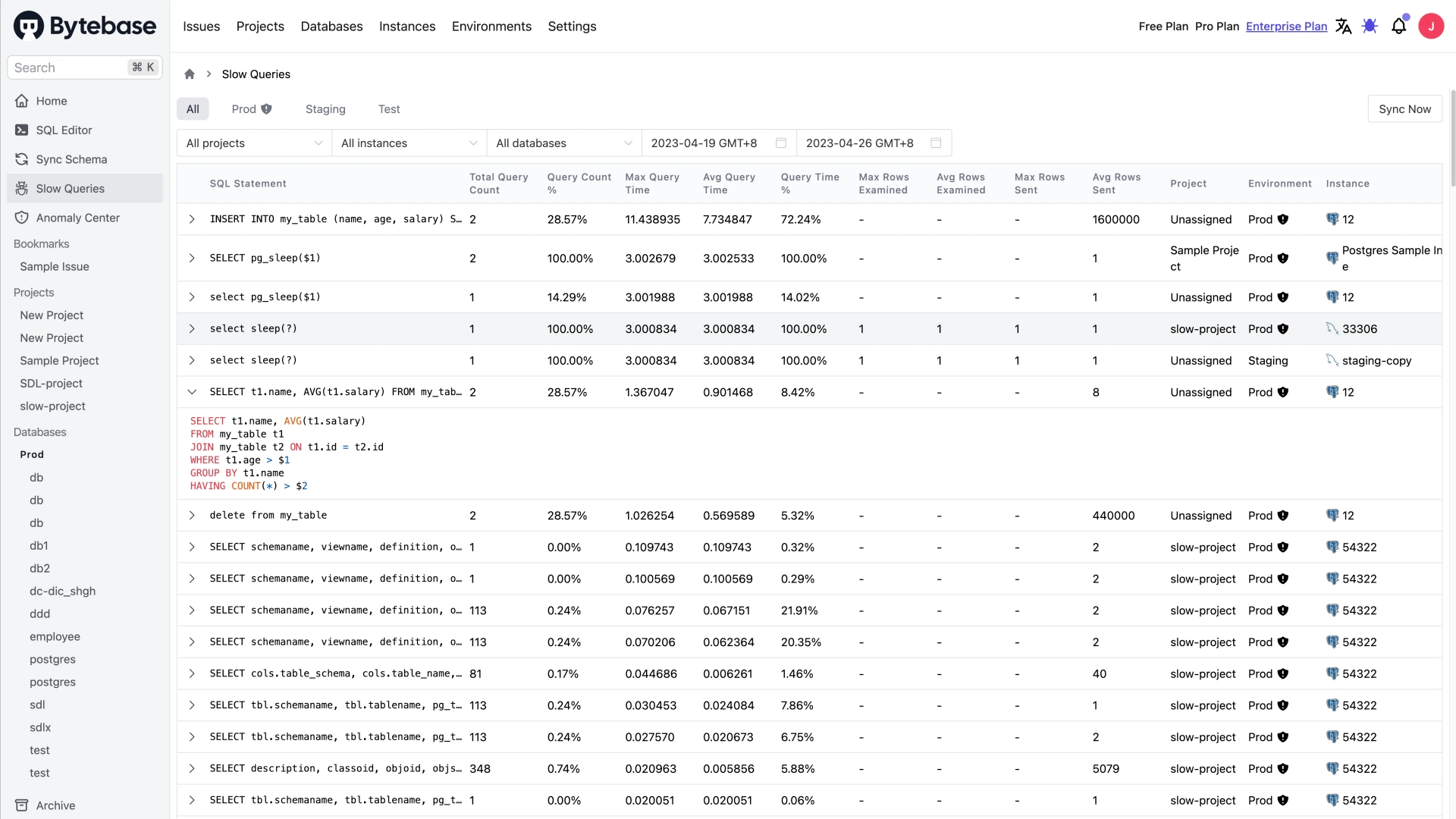Image resolution: width=1456 pixels, height=819 pixels.
Task: Click the shield icon on Prod tab
Action: [266, 109]
